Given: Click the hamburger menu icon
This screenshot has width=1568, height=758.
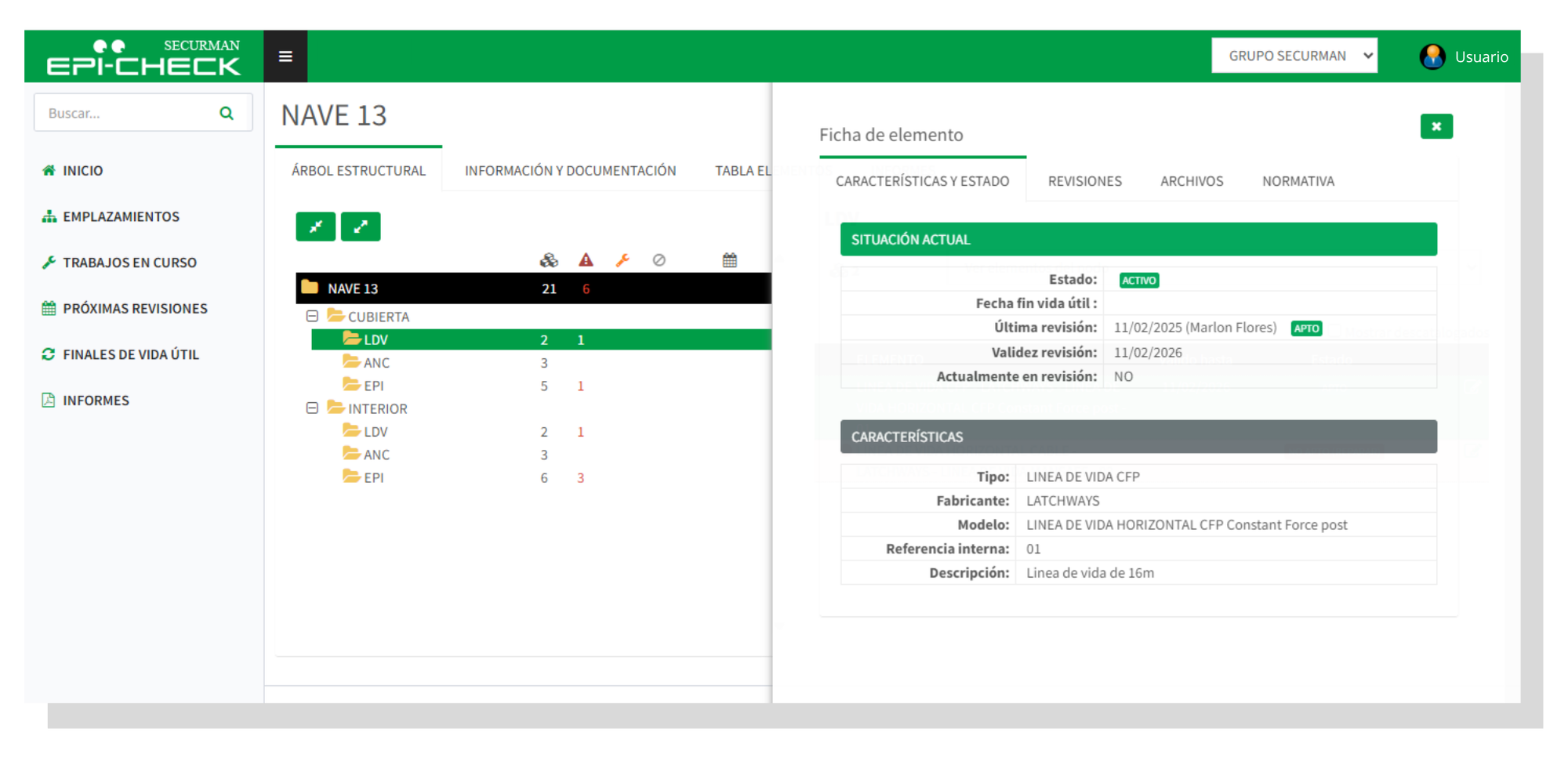Looking at the screenshot, I should (285, 56).
